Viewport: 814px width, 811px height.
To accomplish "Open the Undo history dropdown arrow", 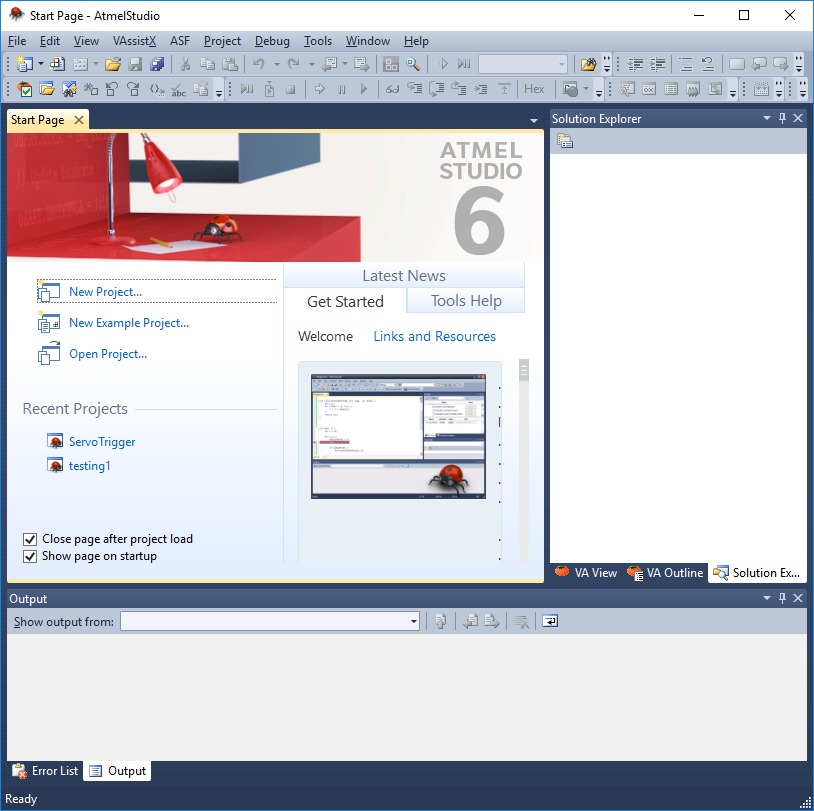I will coord(277,64).
